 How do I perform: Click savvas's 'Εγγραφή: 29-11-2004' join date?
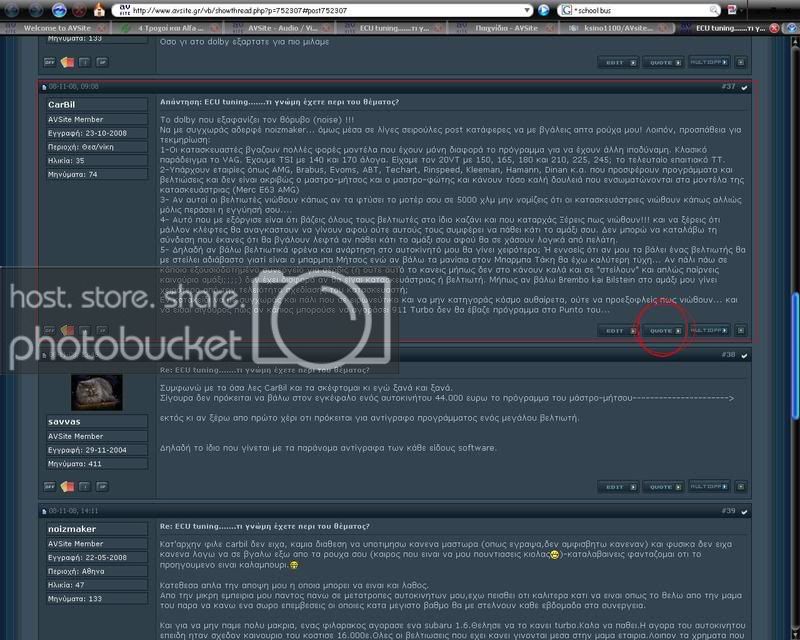pos(87,450)
